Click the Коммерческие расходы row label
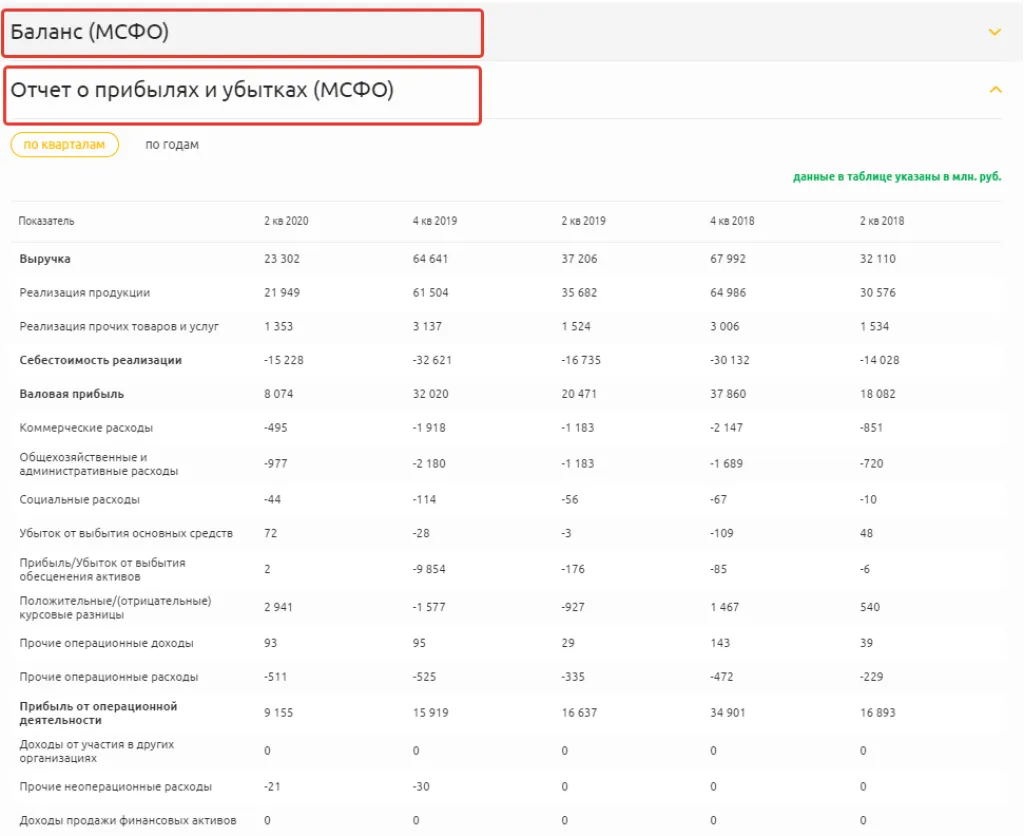The image size is (1024, 836). (x=86, y=428)
